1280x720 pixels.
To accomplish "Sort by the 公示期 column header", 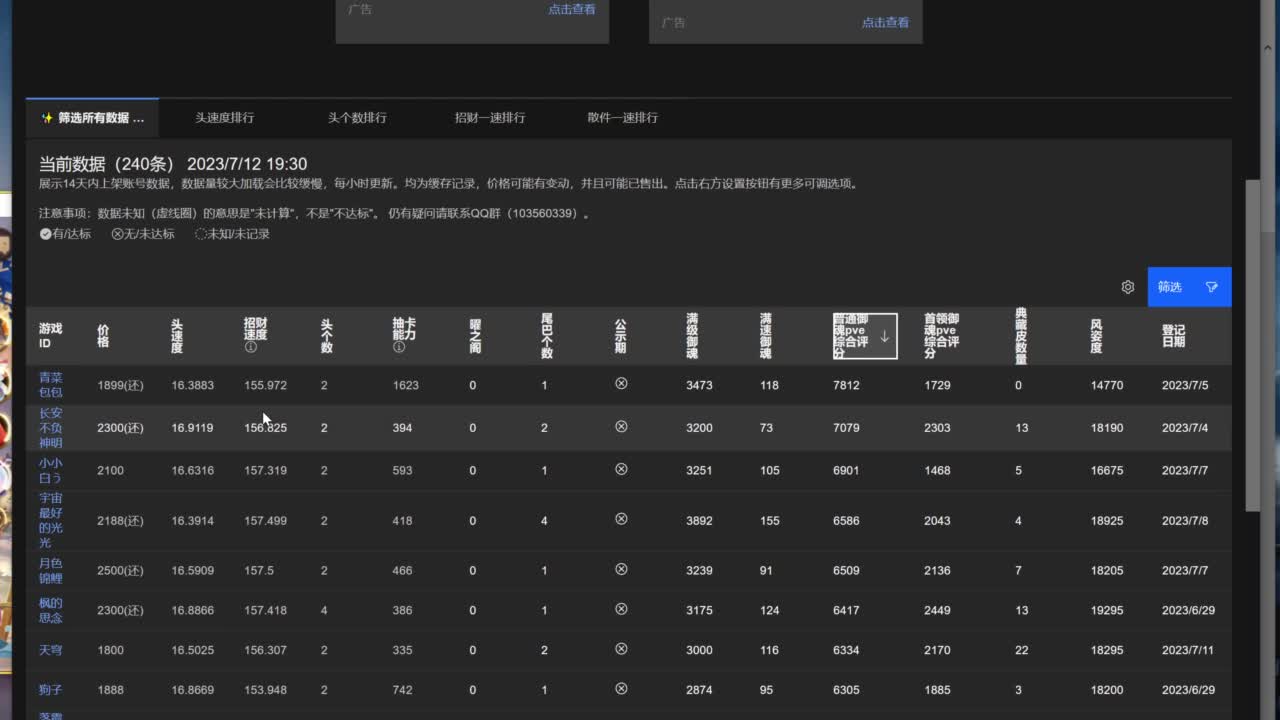I will (620, 335).
